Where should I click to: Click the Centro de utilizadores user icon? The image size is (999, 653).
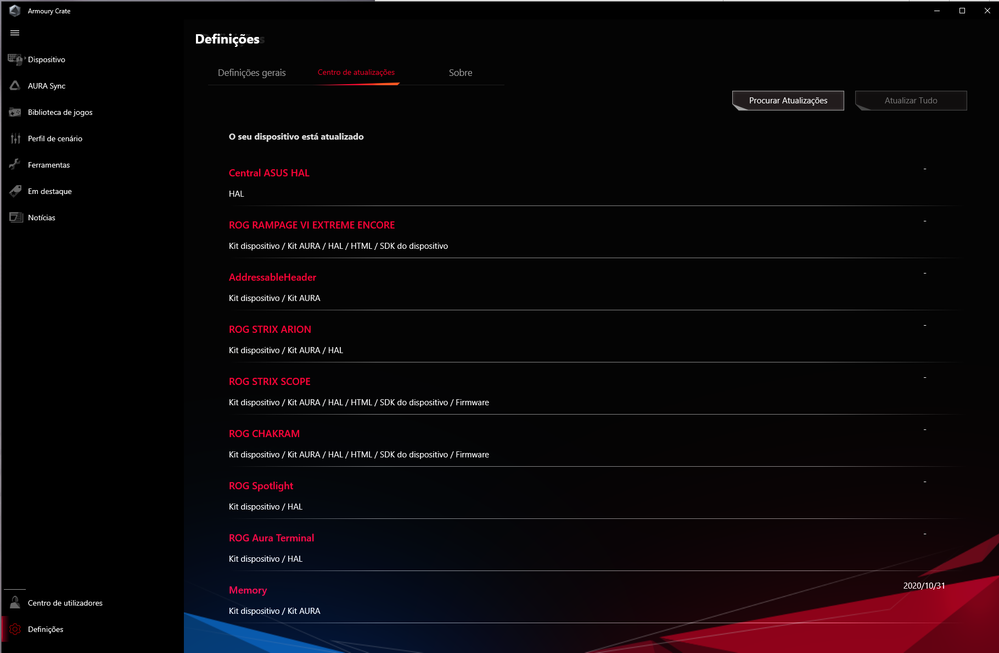pyautogui.click(x=15, y=603)
